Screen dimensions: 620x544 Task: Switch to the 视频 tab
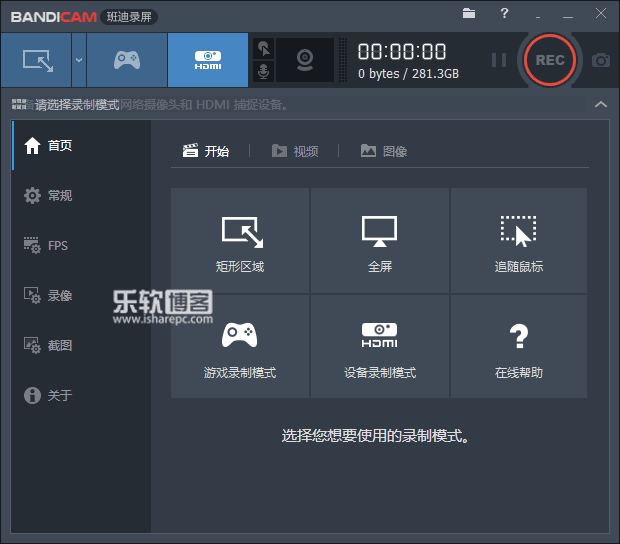click(x=295, y=151)
